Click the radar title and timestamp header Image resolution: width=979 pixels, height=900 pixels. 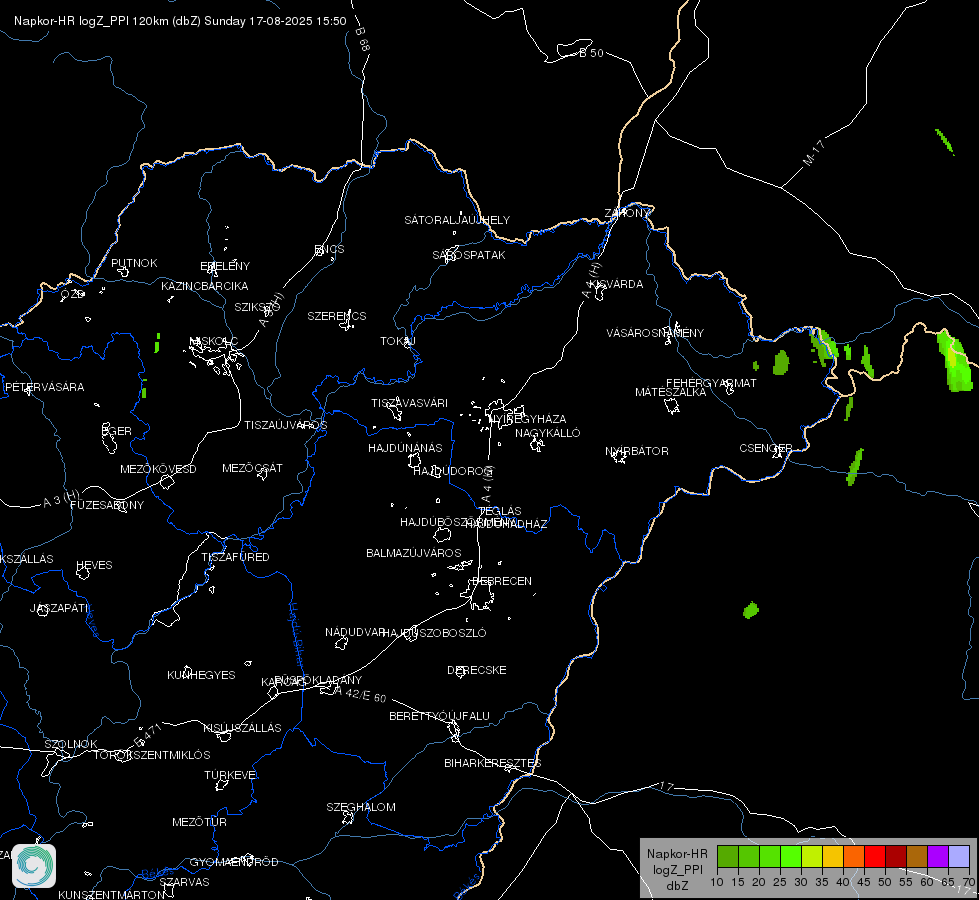pos(180,21)
